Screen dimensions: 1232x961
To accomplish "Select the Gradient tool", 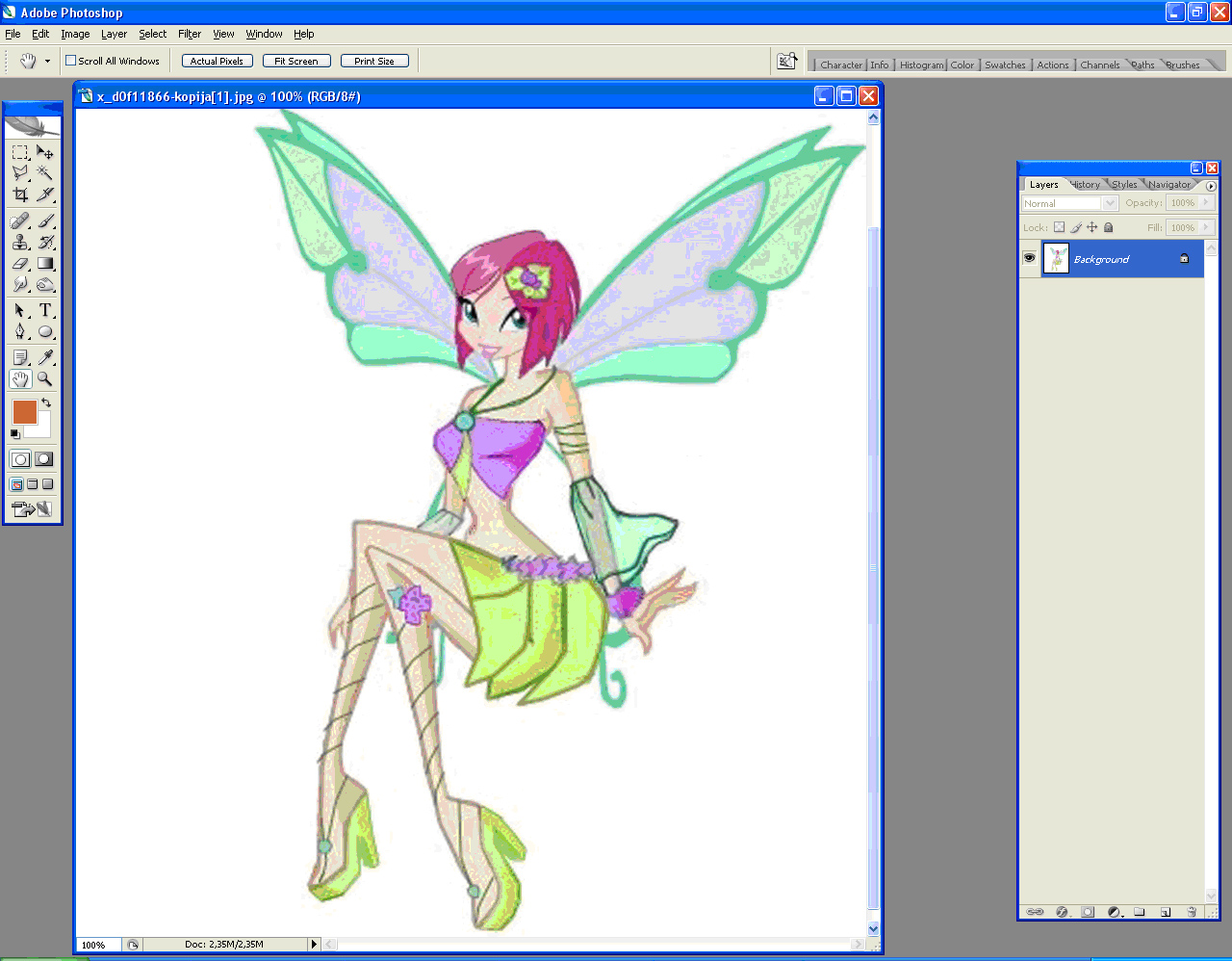I will tap(45, 263).
